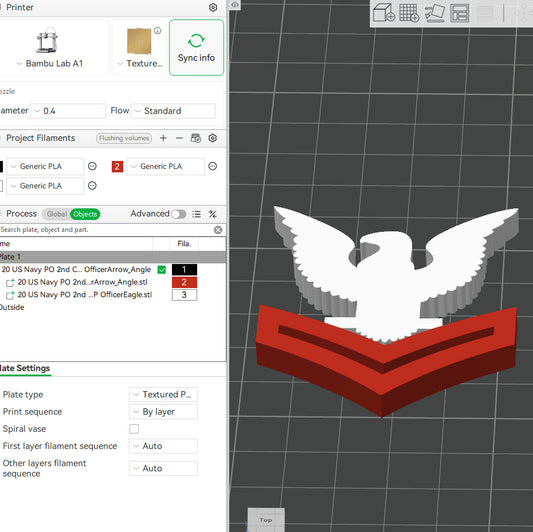This screenshot has height=532, width=533.
Task: Select the Outside row in object list
Action: pyautogui.click(x=12, y=307)
